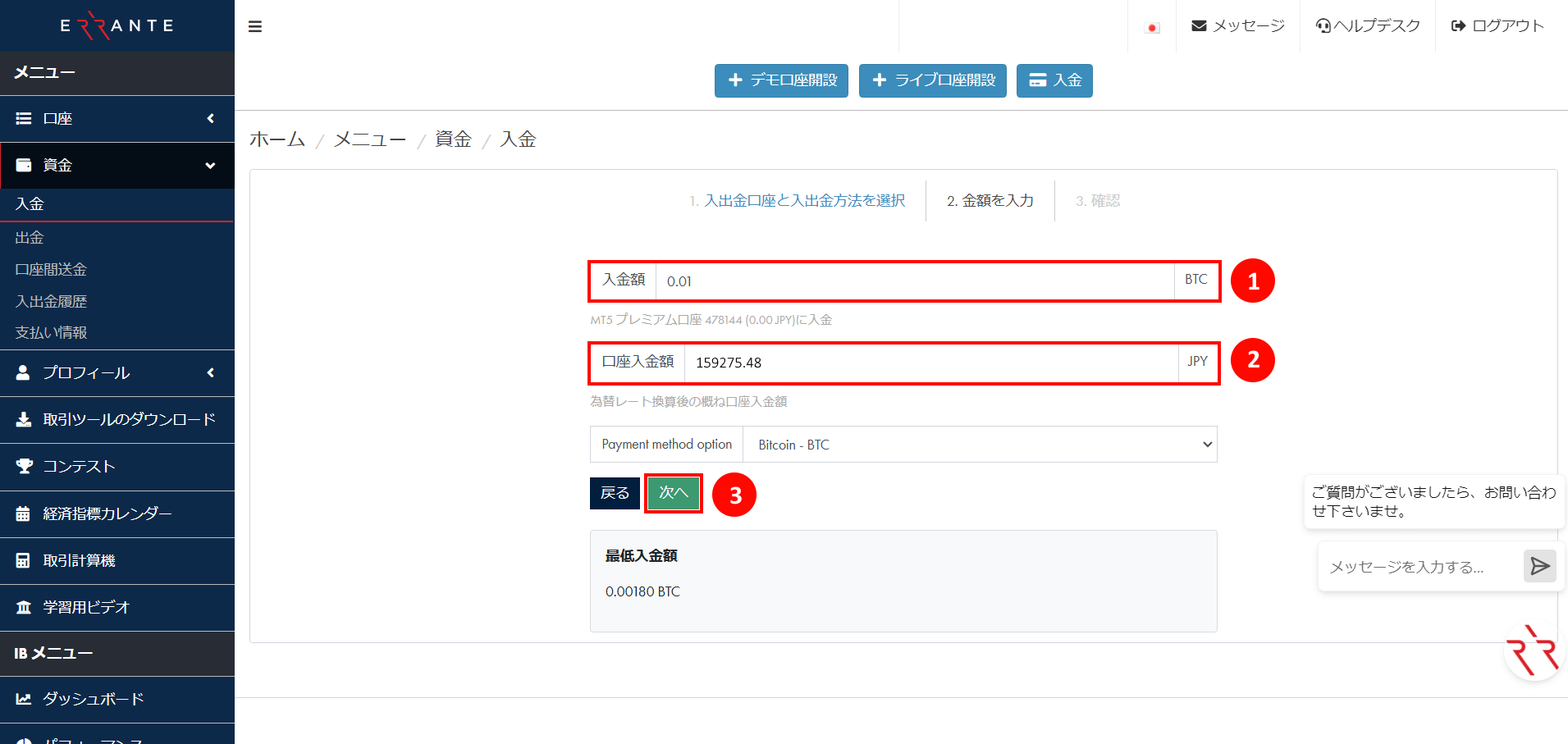This screenshot has height=744, width=1568.
Task: Open Payment method option dropdown
Action: [979, 445]
